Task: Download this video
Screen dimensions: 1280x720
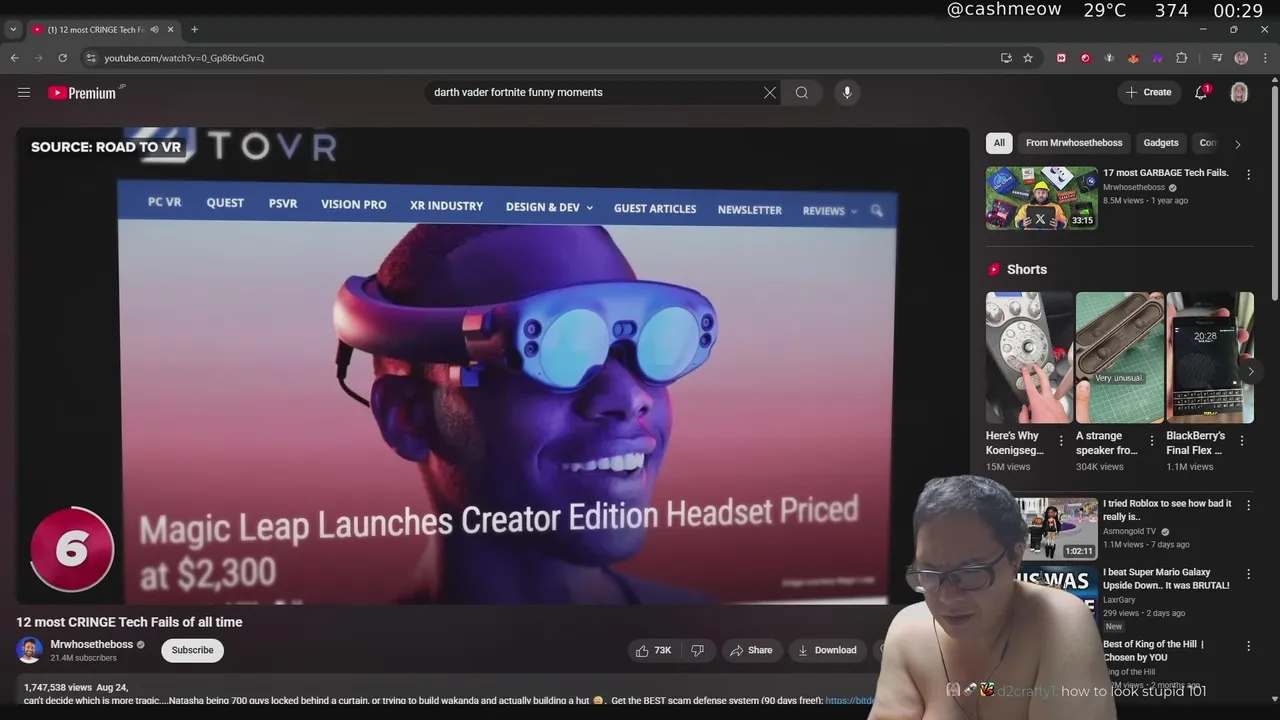Action: click(826, 650)
